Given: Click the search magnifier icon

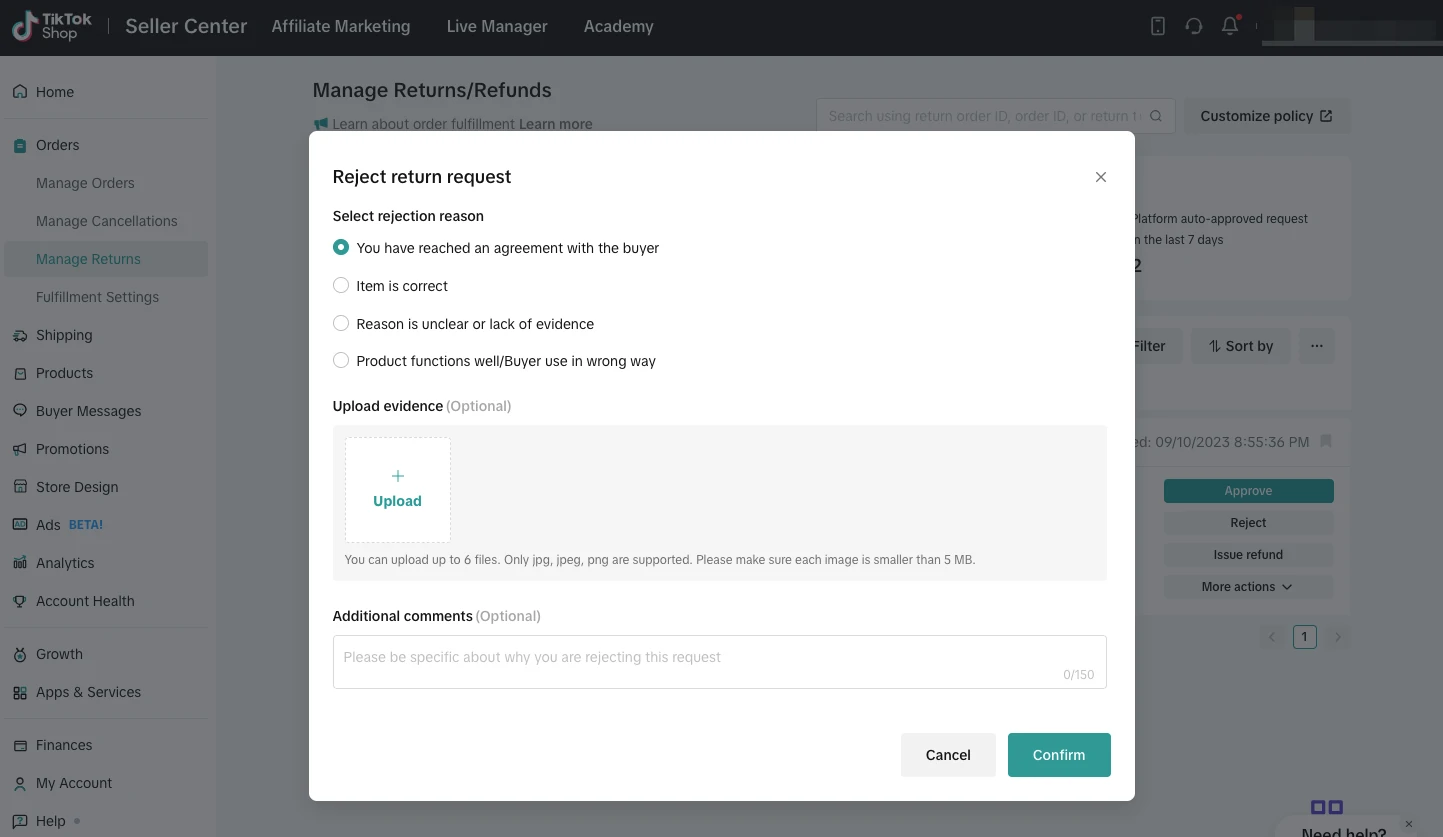Looking at the screenshot, I should click(1156, 116).
